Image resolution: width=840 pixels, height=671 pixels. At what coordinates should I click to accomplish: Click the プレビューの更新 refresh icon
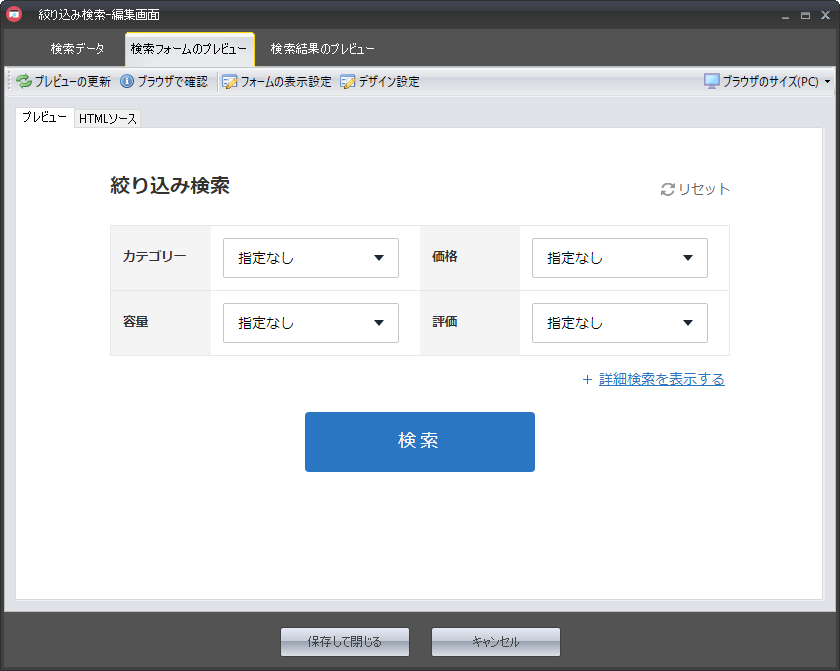[24, 82]
